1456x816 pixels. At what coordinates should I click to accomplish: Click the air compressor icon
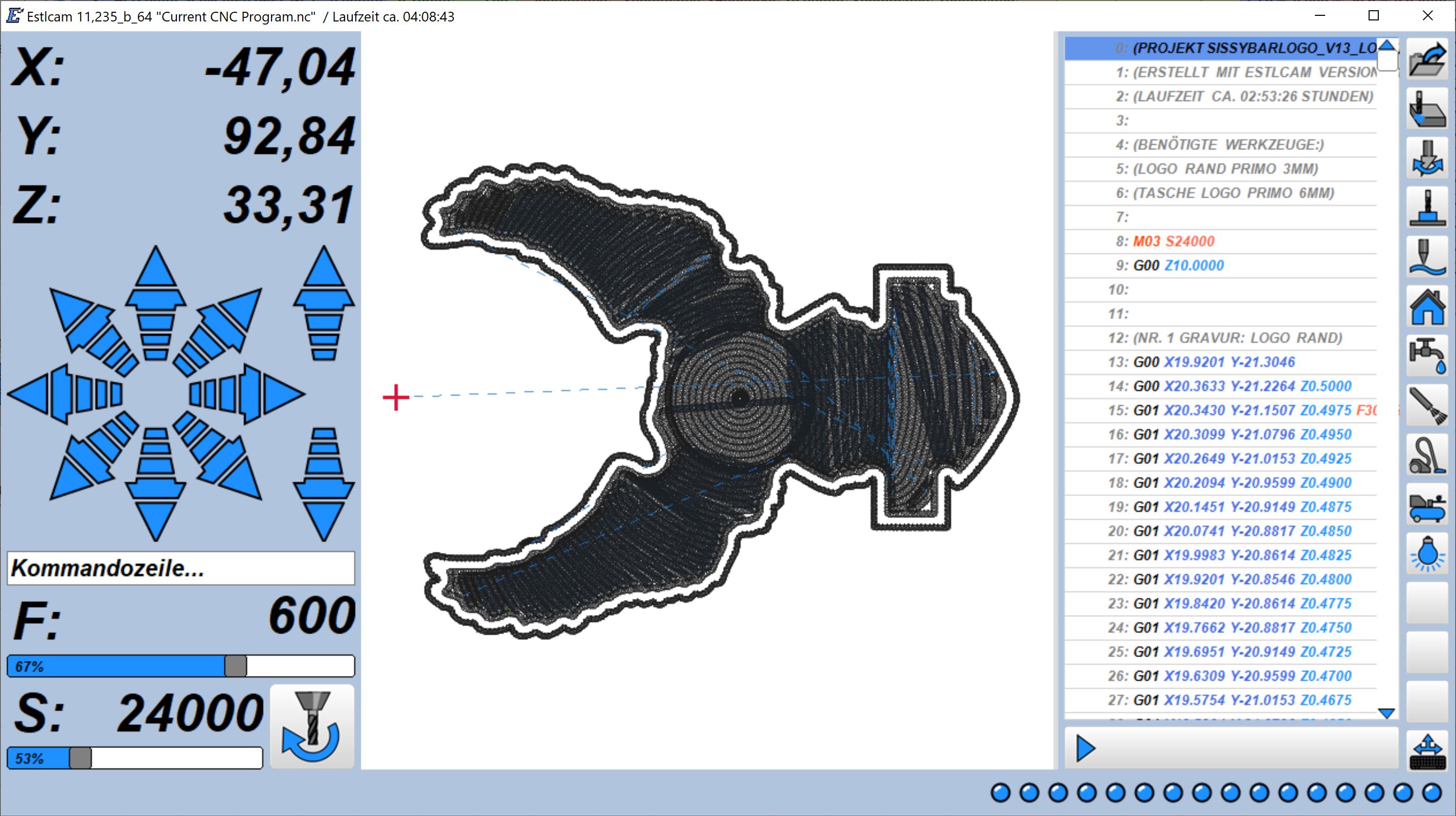click(x=1427, y=504)
